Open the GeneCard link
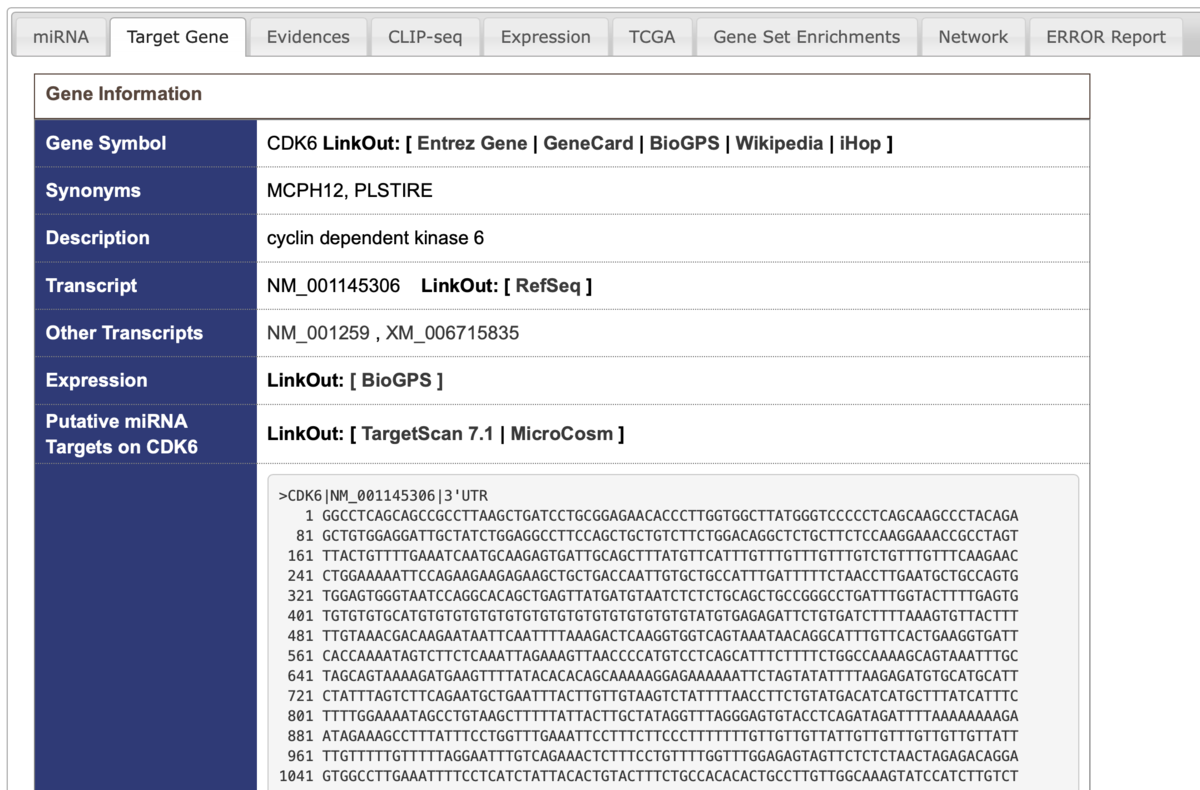 pos(588,143)
